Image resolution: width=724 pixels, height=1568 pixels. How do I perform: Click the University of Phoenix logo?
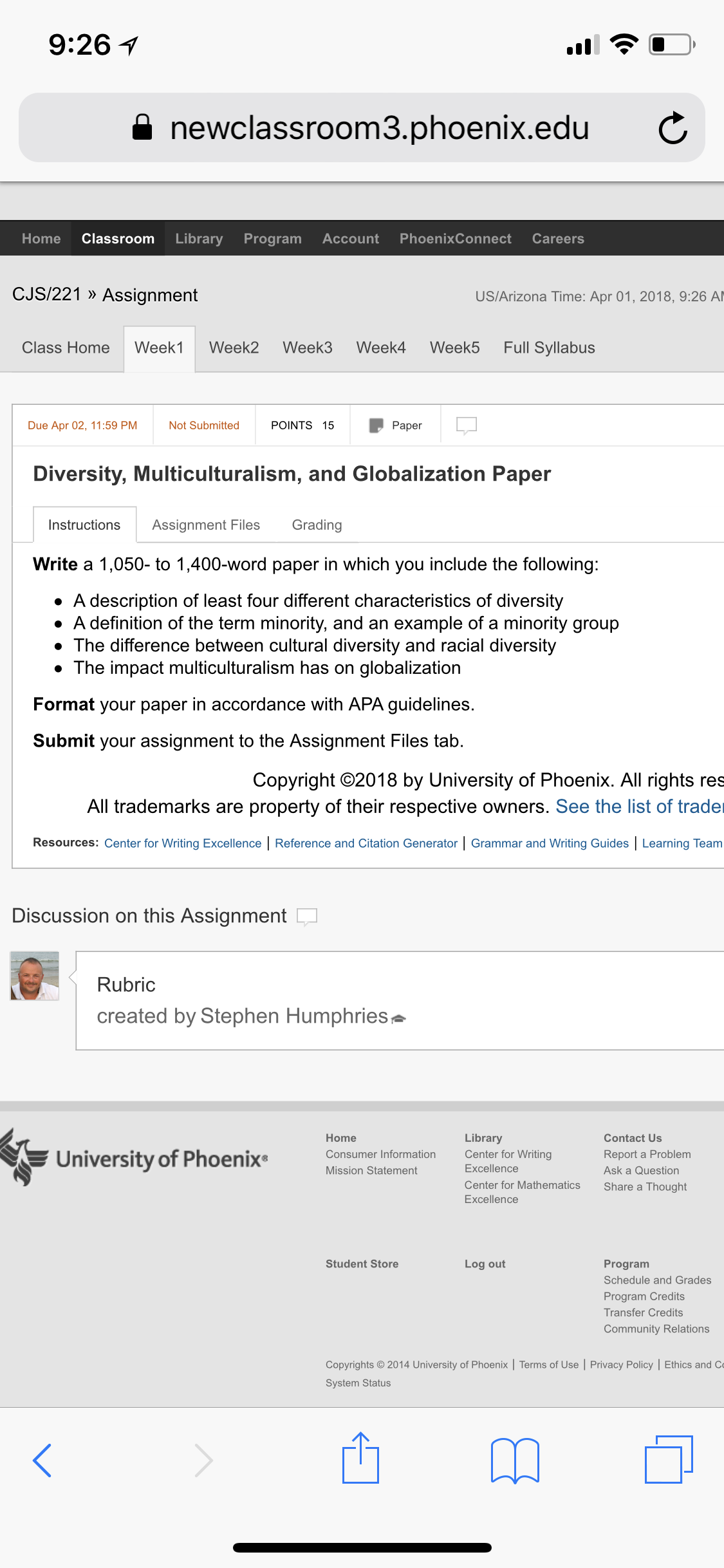134,1158
